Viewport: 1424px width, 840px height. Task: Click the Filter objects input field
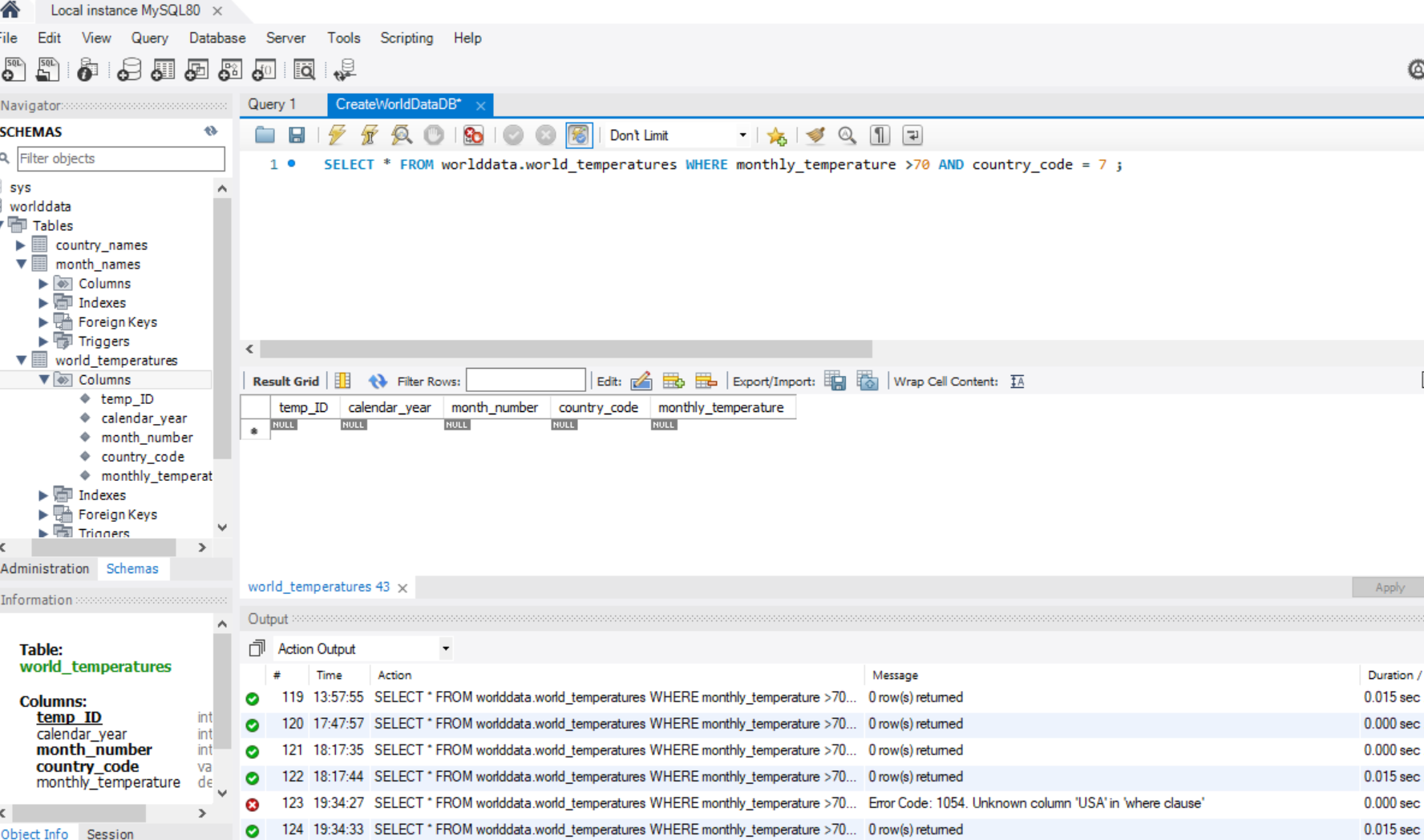120,159
